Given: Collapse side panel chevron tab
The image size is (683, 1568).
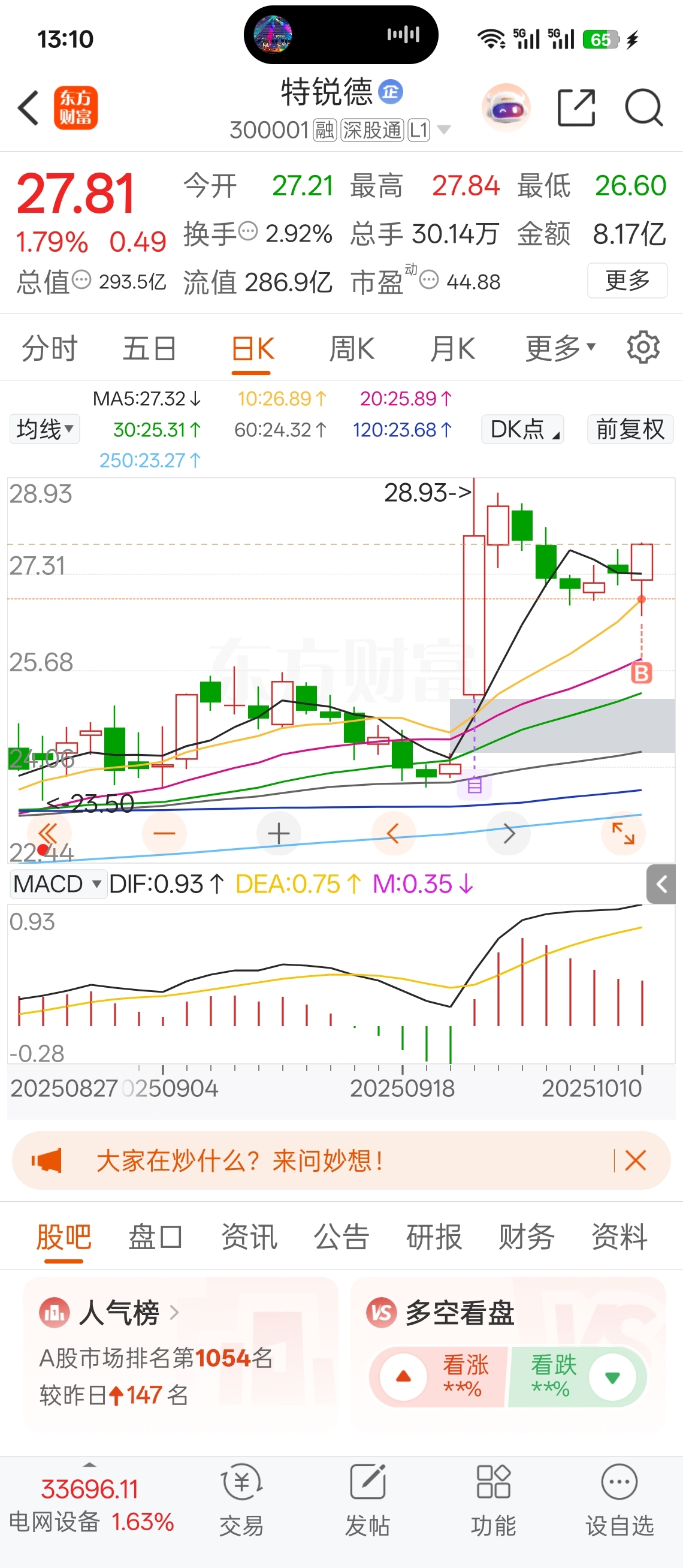Looking at the screenshot, I should (661, 884).
